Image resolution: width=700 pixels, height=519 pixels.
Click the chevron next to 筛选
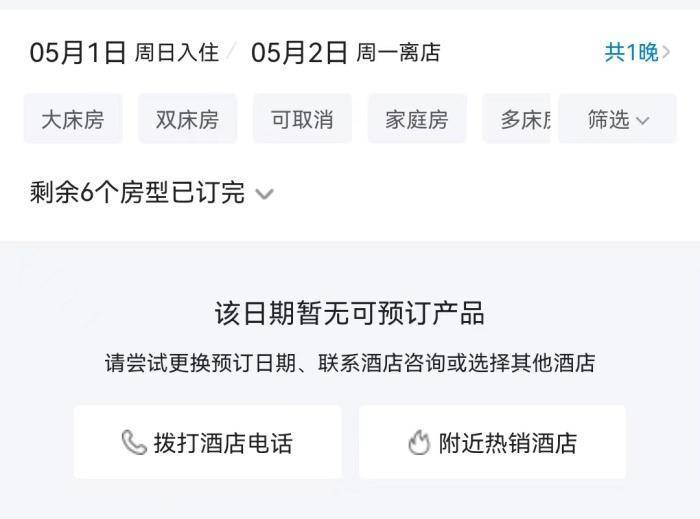pyautogui.click(x=642, y=121)
